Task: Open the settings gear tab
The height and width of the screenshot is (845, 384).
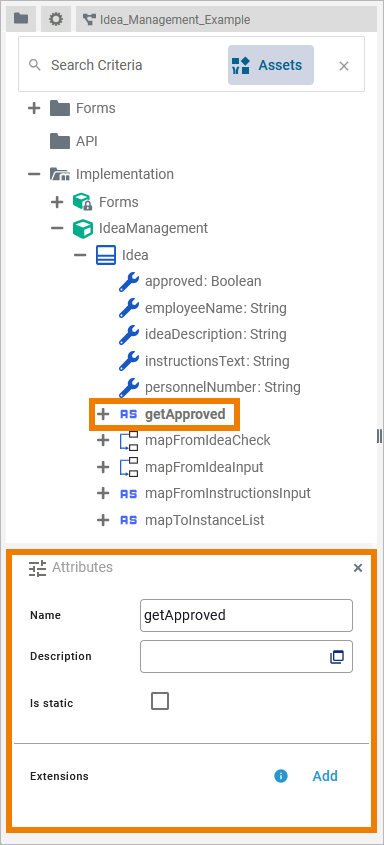Action: coord(55,19)
